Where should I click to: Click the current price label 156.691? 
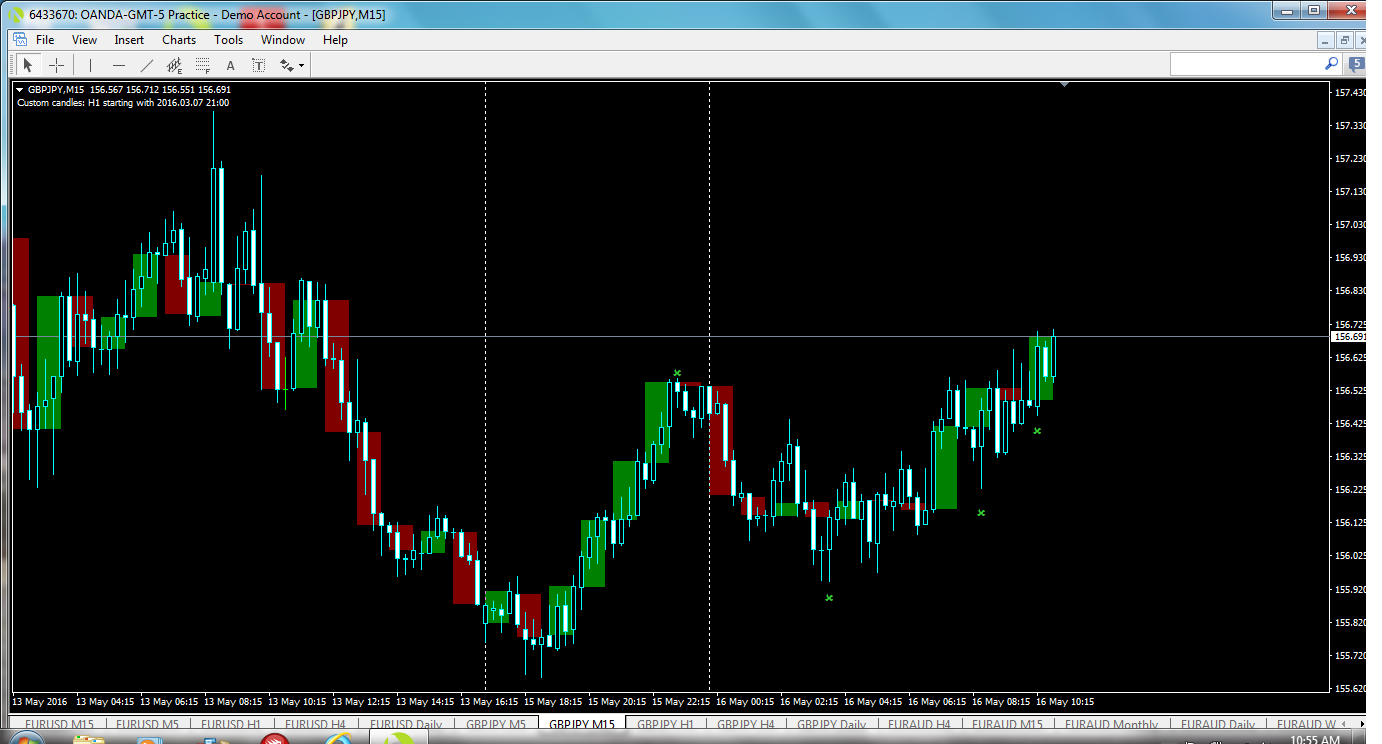tap(1349, 337)
